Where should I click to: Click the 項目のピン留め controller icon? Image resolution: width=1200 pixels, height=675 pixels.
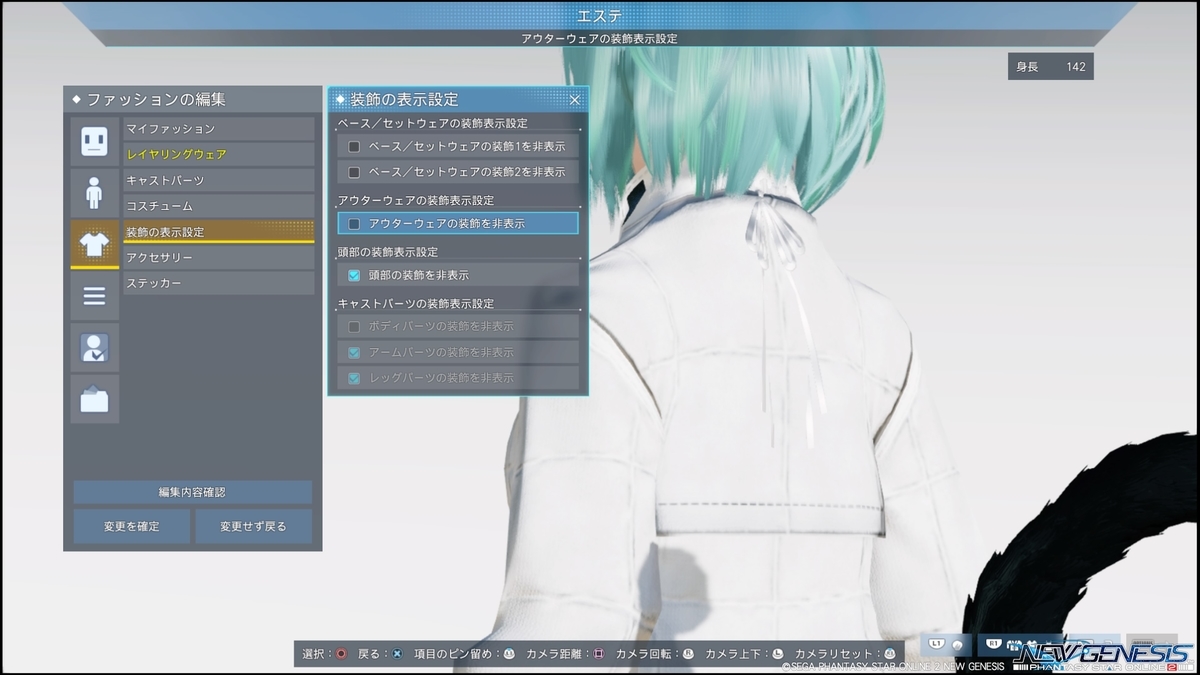click(509, 654)
